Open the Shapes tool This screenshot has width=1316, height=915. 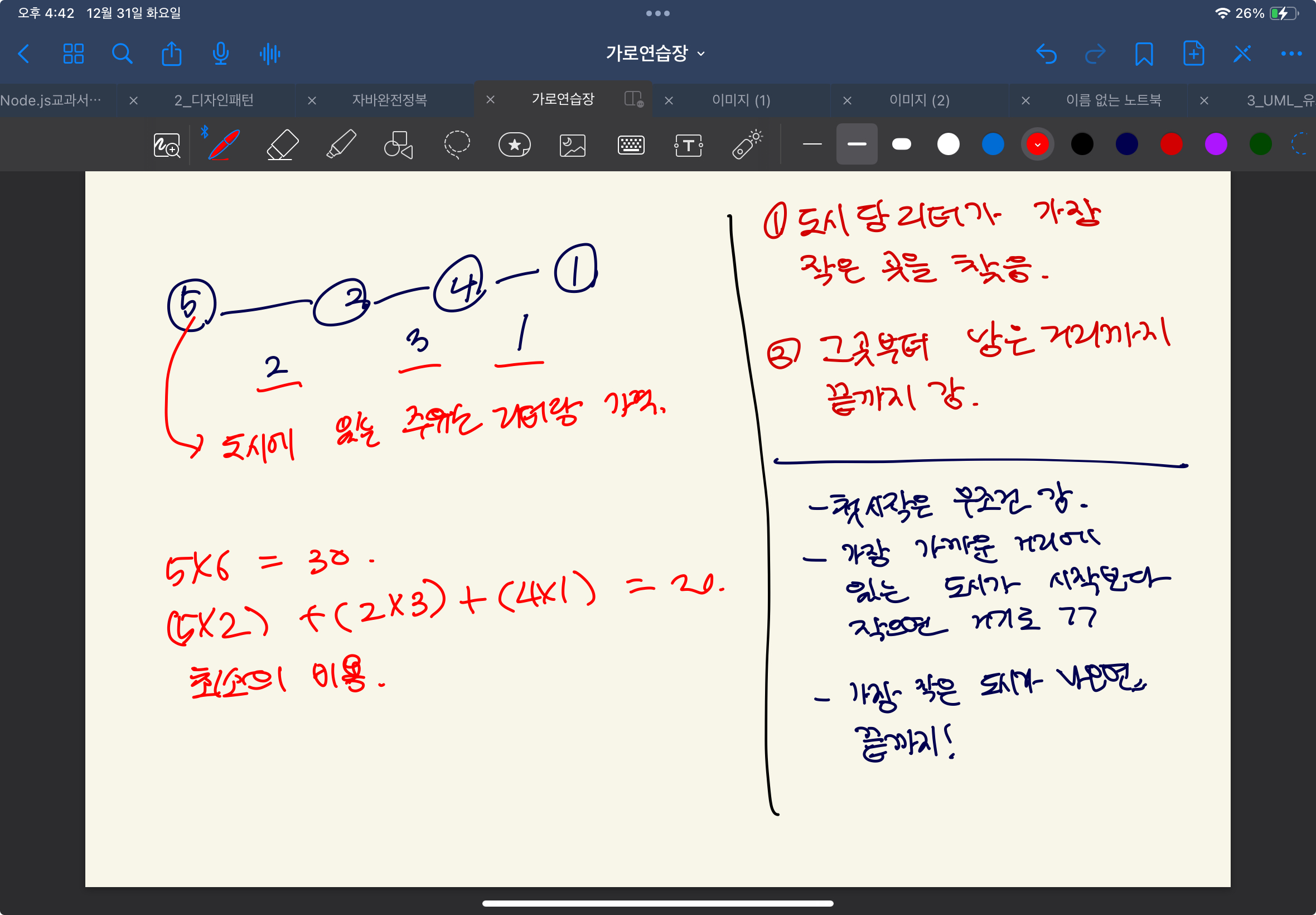[x=398, y=145]
